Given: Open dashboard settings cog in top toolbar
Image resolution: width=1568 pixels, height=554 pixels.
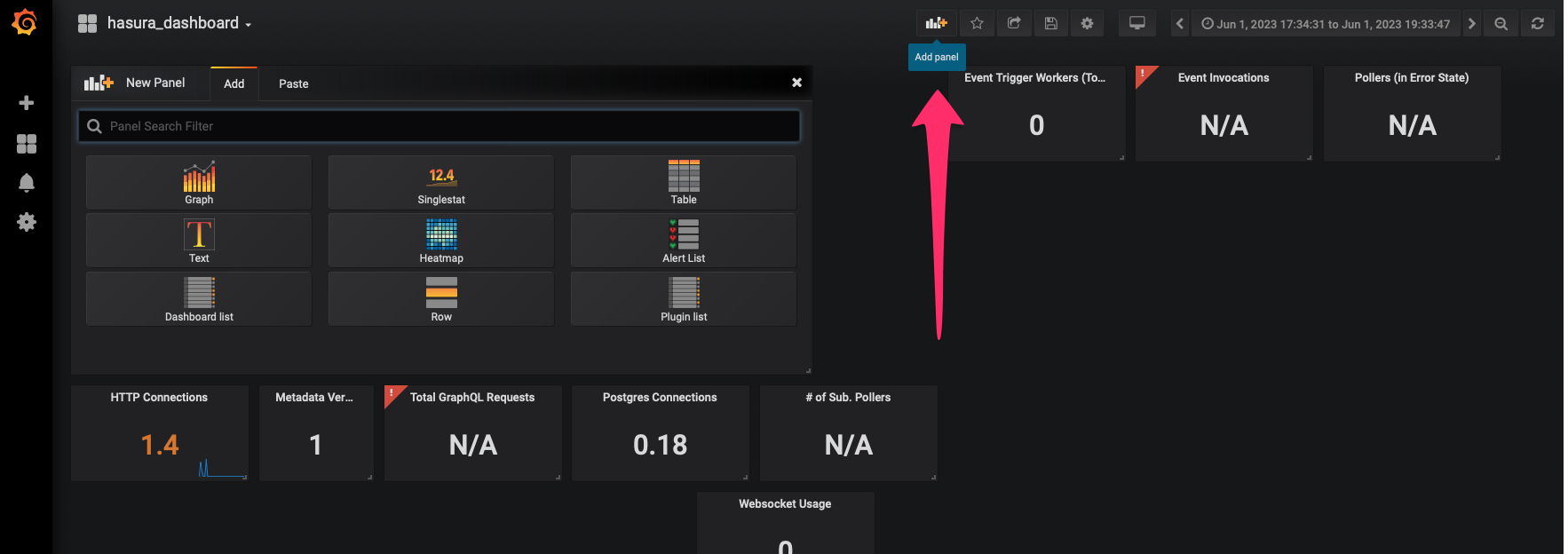Looking at the screenshot, I should pyautogui.click(x=1087, y=23).
